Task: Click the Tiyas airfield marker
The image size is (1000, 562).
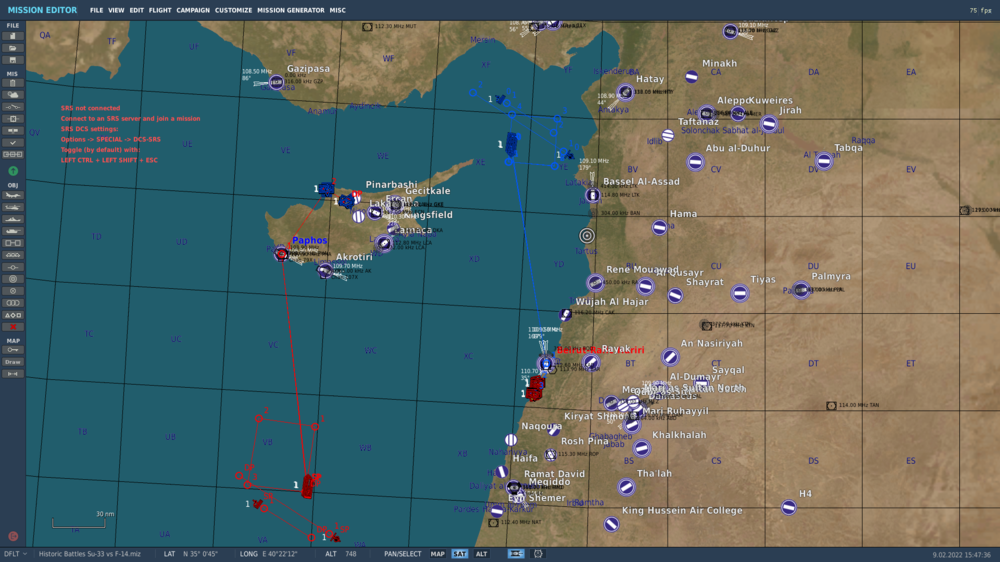Action: [740, 293]
